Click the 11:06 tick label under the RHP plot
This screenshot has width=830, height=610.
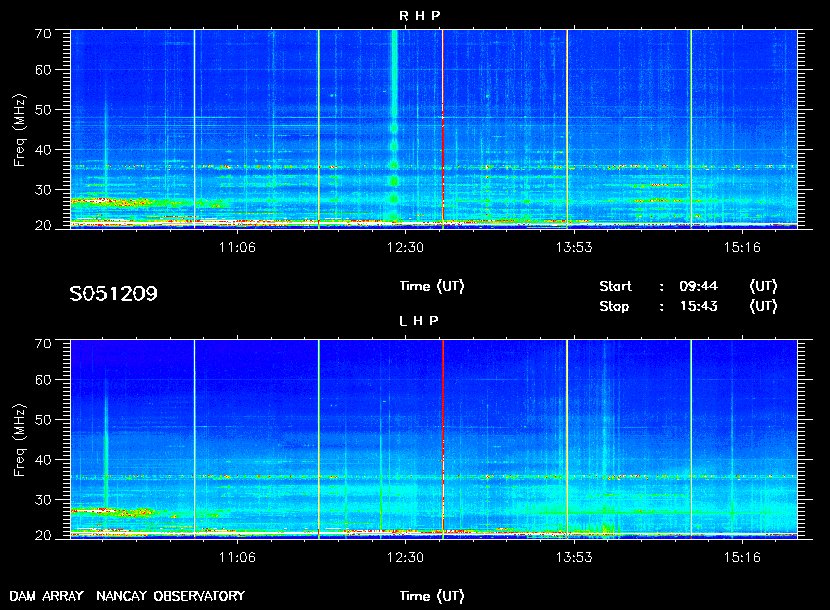(x=237, y=247)
